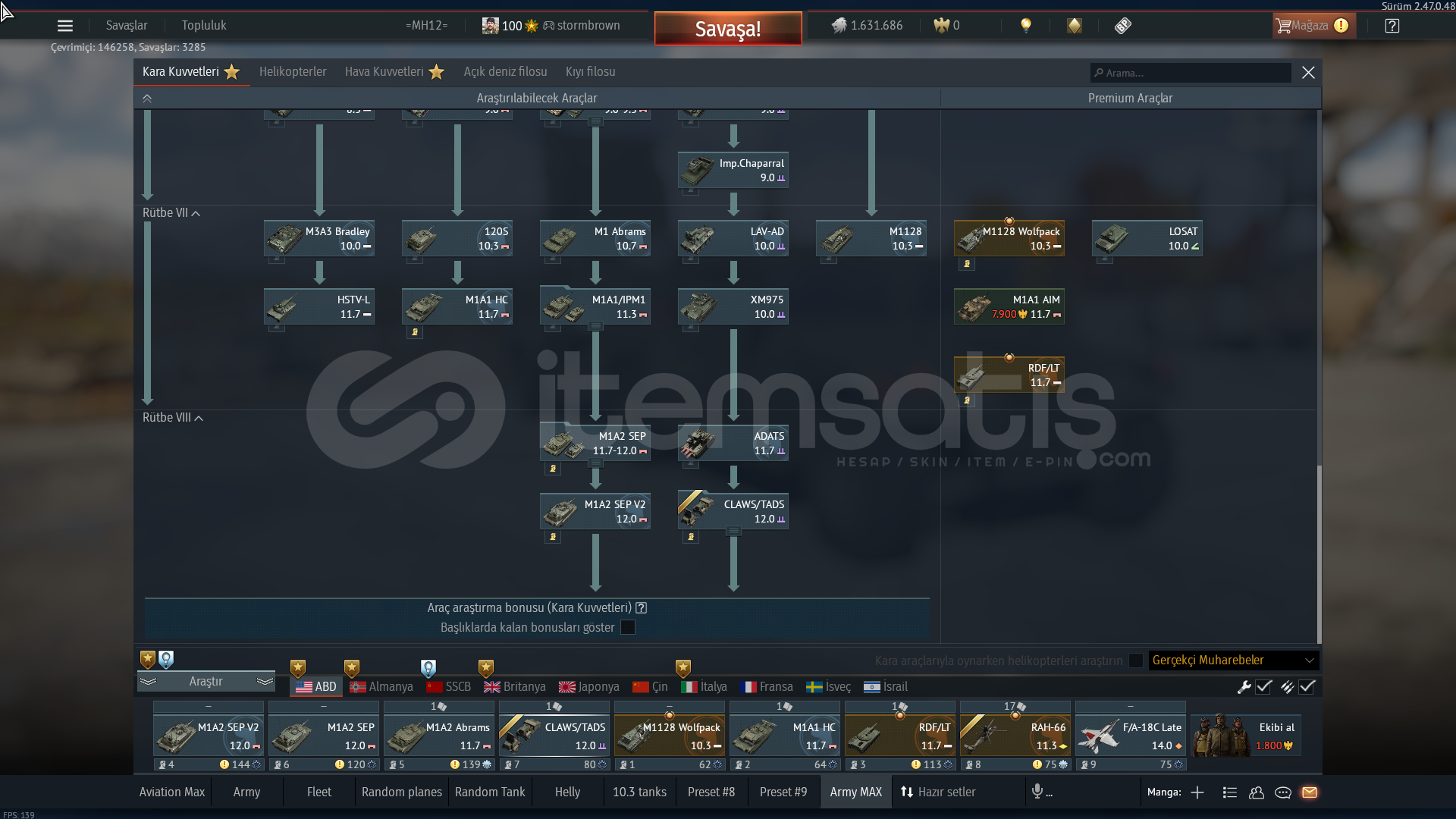Close the research tree window

click(1308, 73)
